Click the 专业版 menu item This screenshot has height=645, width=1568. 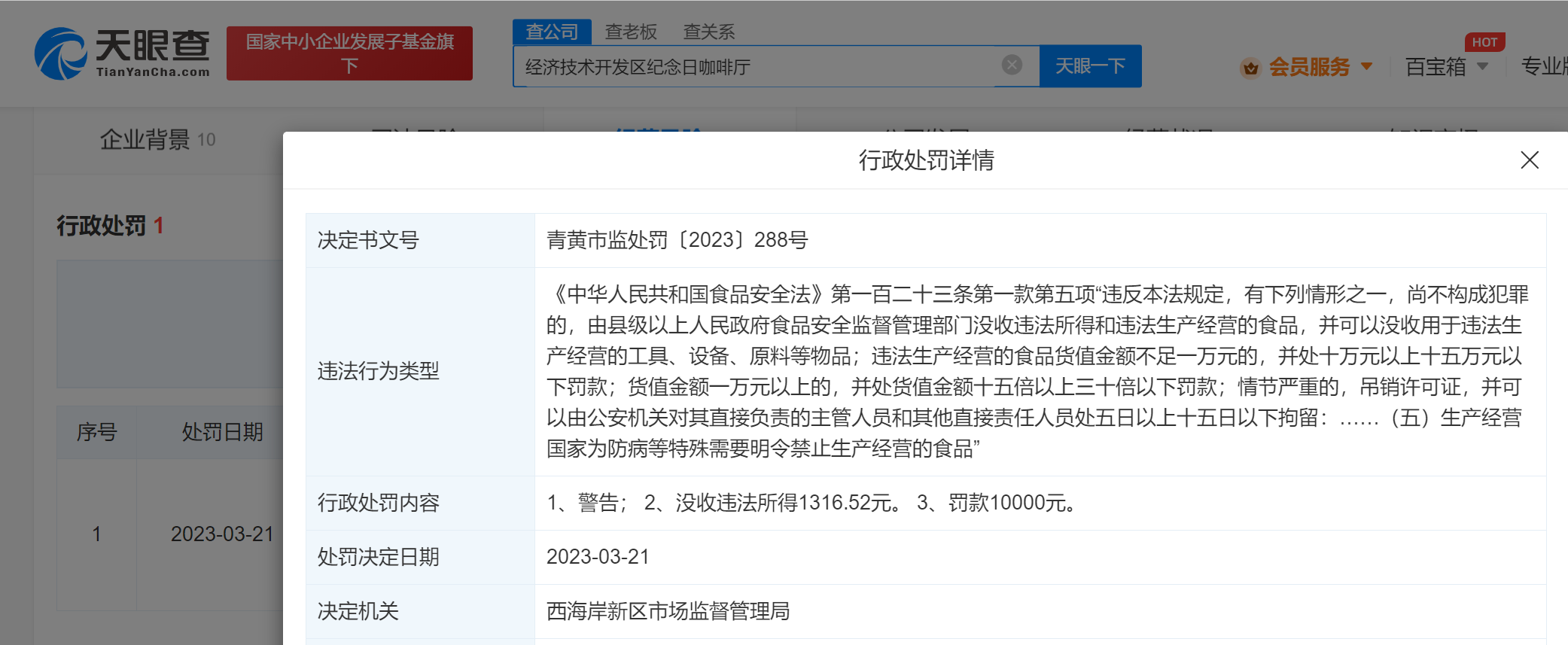[x=1545, y=67]
